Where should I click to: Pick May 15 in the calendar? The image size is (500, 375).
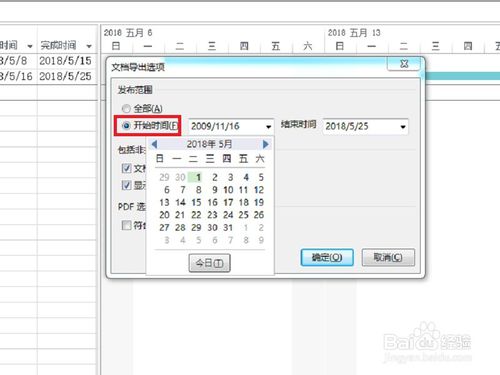tap(196, 202)
